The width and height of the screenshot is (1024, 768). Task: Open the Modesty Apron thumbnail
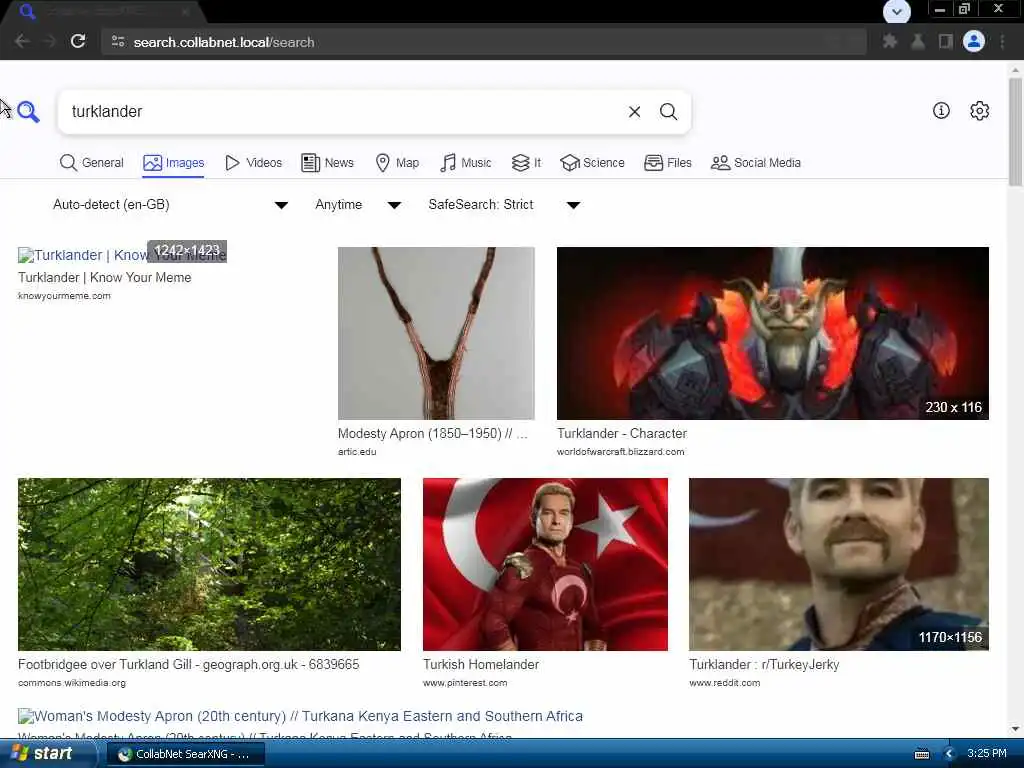pos(436,333)
